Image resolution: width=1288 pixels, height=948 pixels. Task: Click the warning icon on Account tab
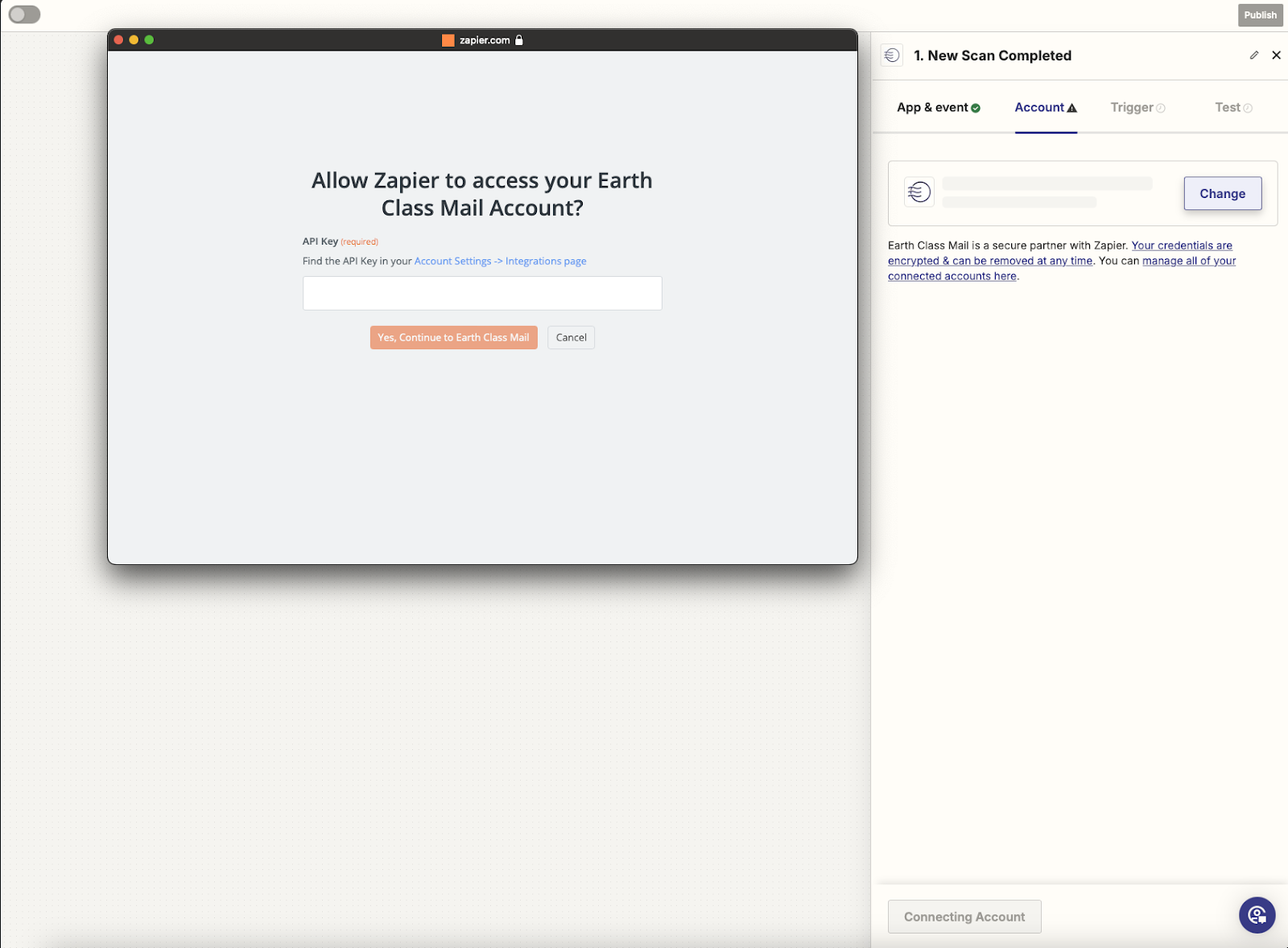point(1071,108)
